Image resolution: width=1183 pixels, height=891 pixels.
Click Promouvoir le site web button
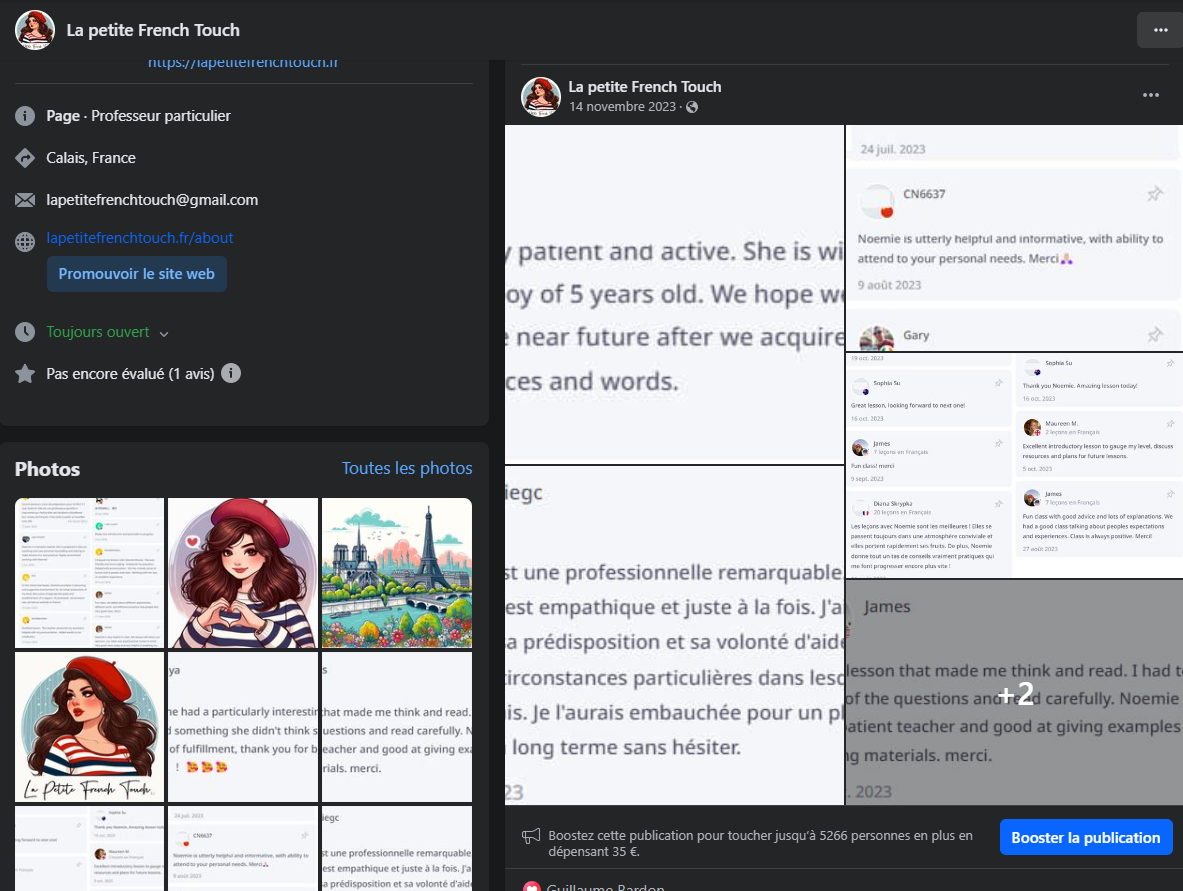point(137,274)
